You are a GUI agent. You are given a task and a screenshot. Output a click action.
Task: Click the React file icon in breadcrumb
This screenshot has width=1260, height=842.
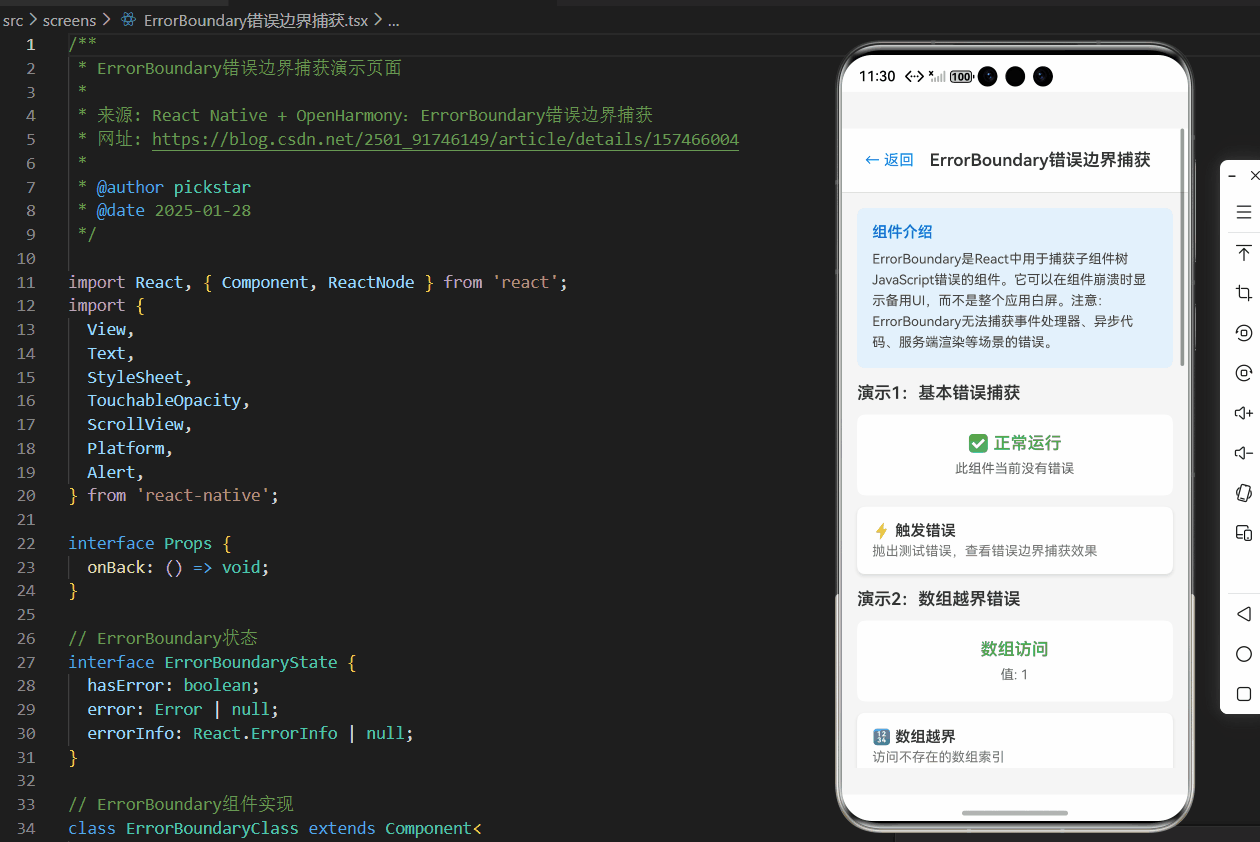coord(128,19)
